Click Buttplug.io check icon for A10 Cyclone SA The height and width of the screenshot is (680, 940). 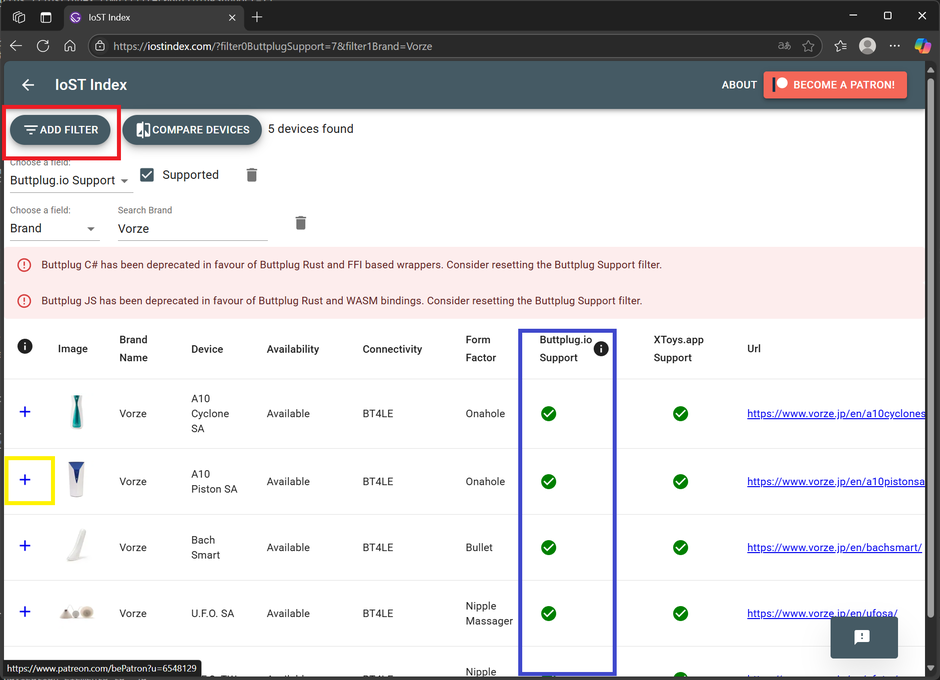(x=549, y=414)
